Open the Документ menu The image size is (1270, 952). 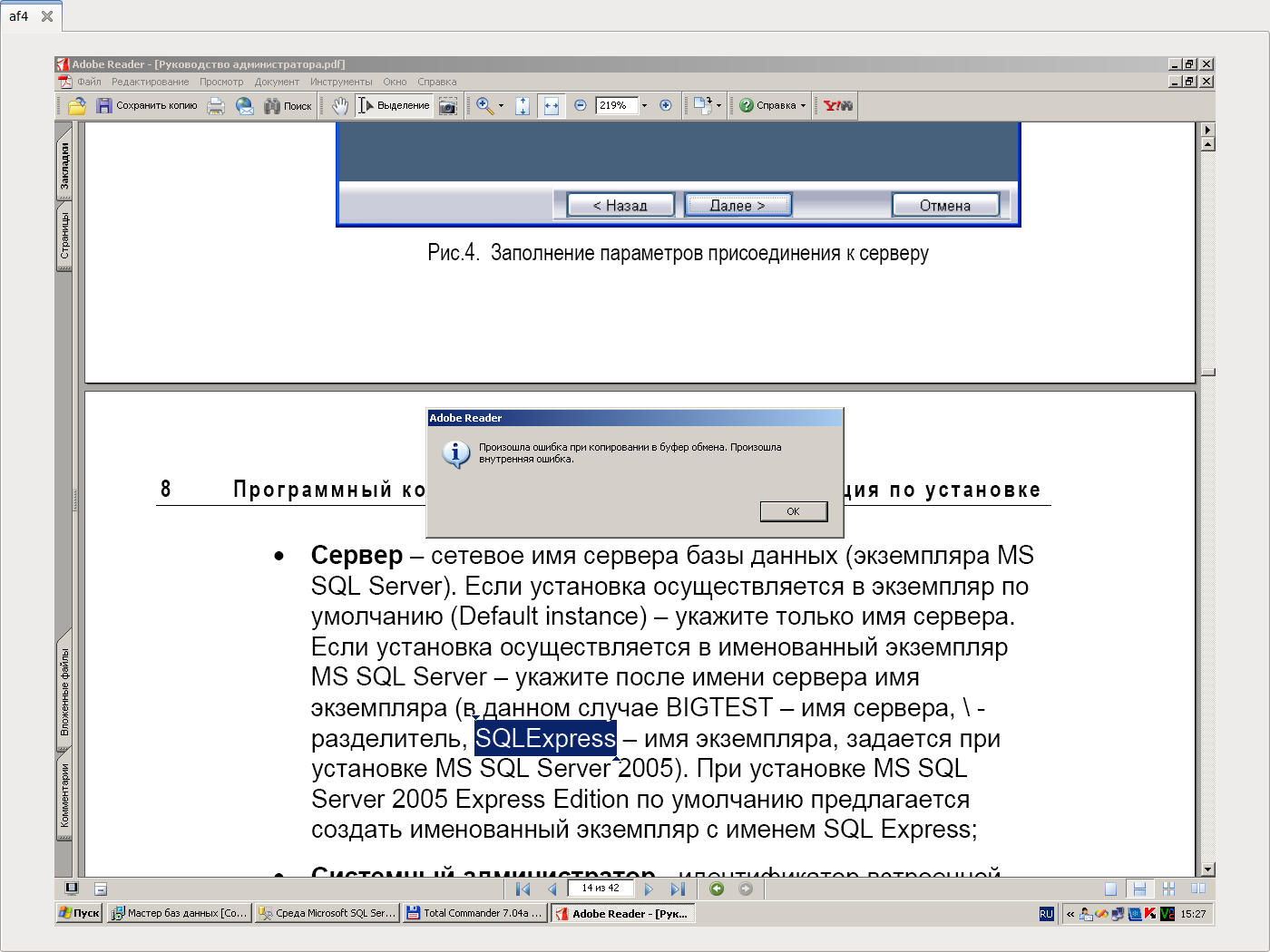point(277,82)
